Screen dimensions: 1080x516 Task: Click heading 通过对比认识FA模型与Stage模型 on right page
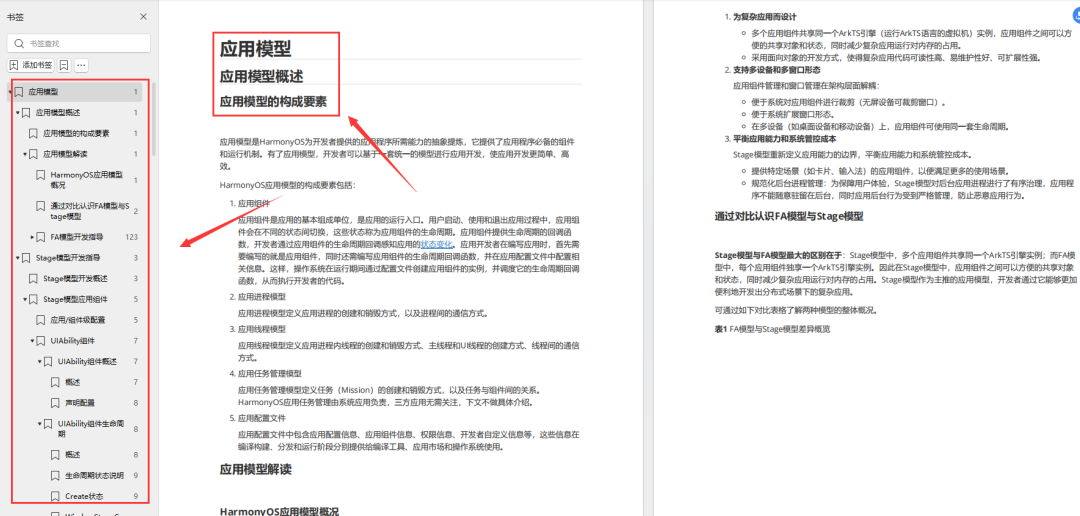click(789, 216)
